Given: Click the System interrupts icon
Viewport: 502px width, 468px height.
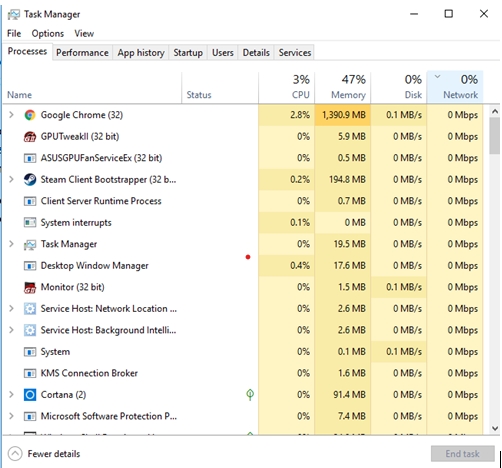Looking at the screenshot, I should click(x=30, y=222).
